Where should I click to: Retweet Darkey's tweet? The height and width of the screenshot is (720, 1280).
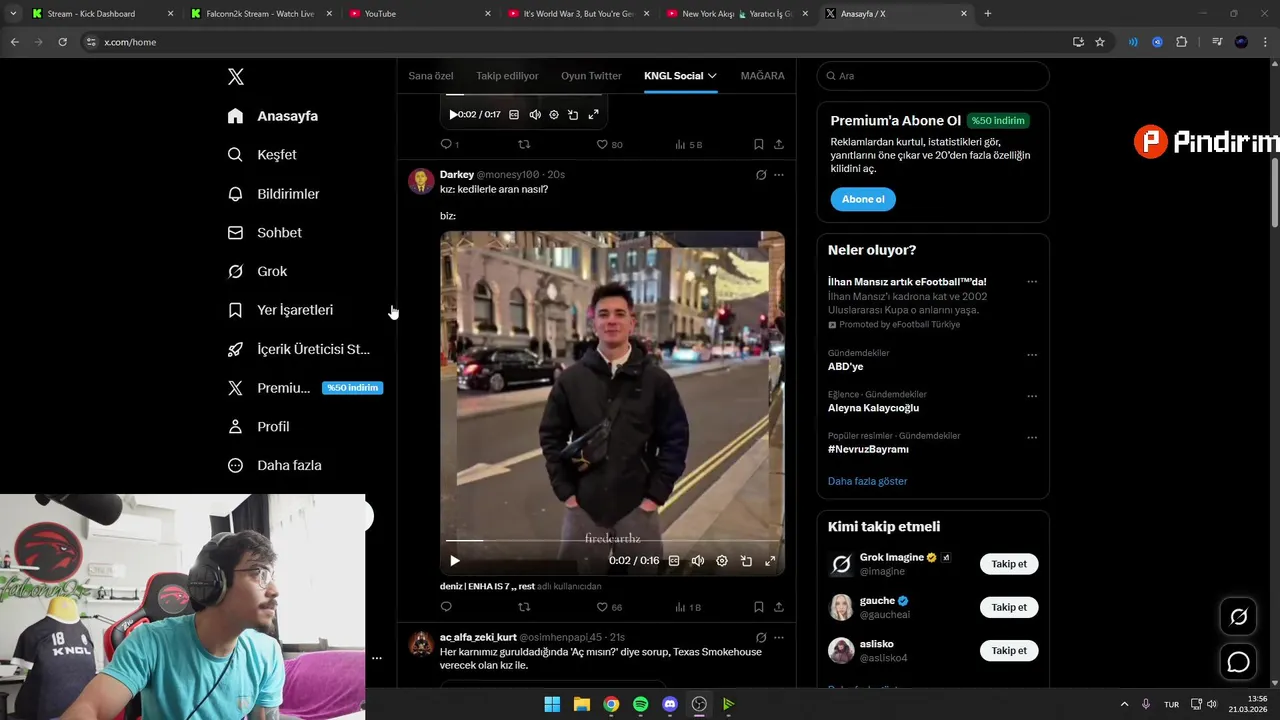tap(524, 607)
